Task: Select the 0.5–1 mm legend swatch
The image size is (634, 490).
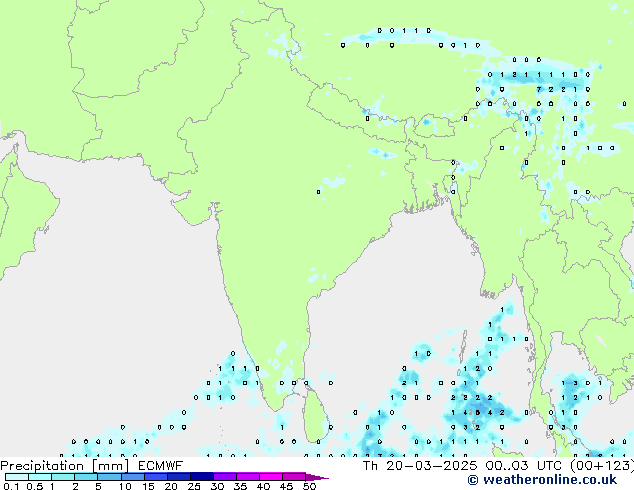Action: (x=40, y=477)
